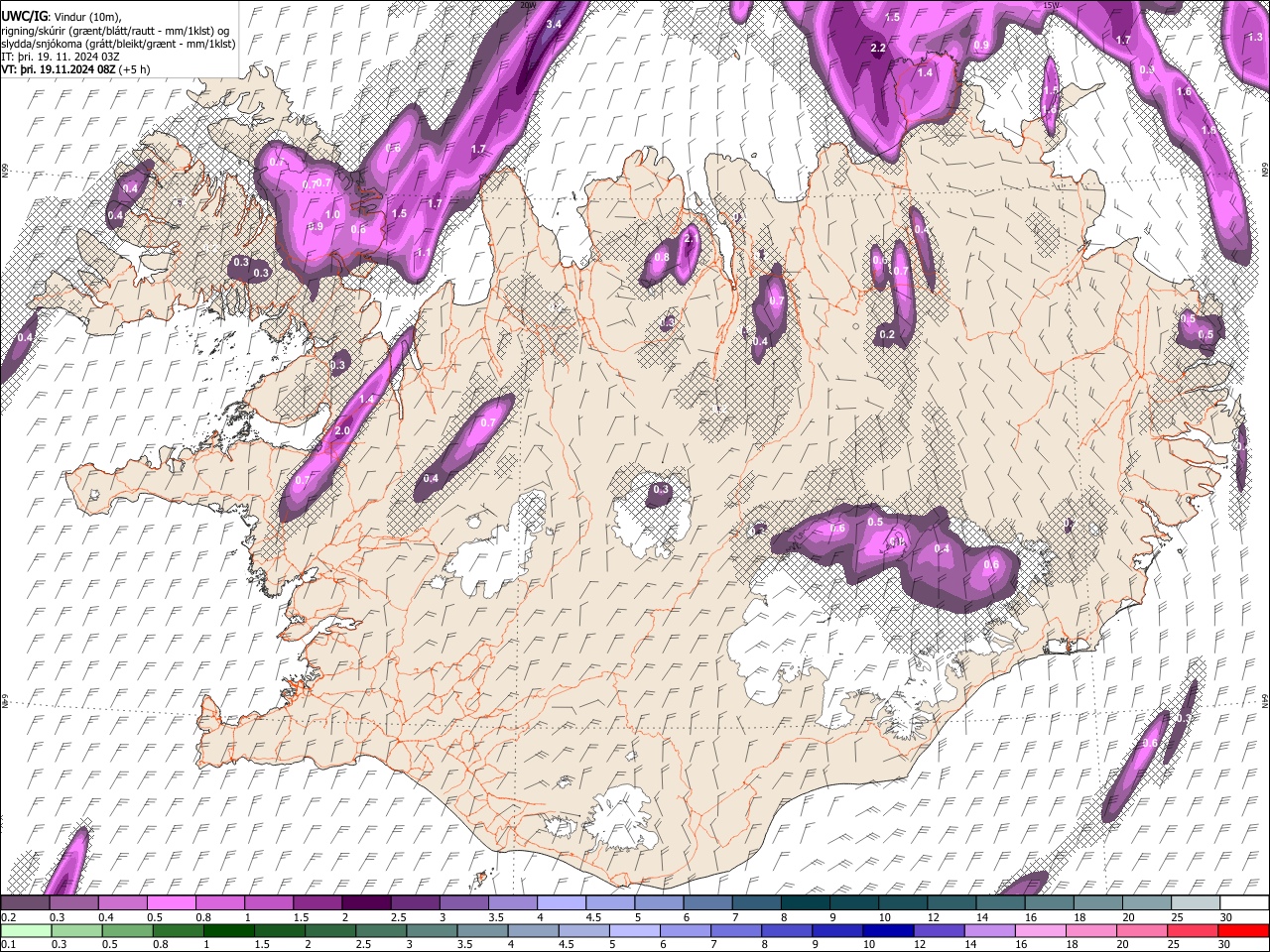Click the 1.1 precipitation value on the map
The image size is (1270, 952).
[x=424, y=253]
